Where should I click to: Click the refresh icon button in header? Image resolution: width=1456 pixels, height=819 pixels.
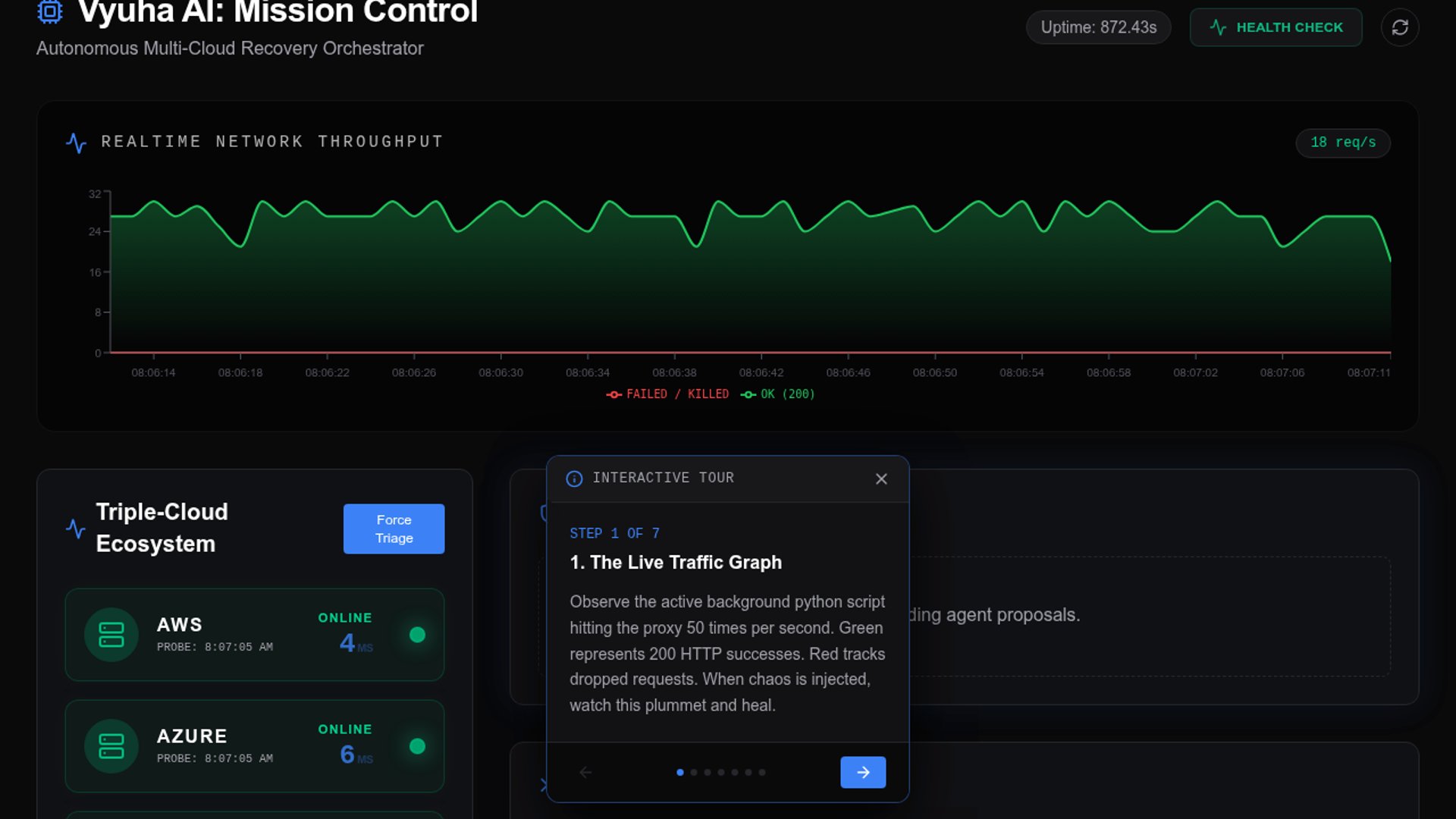click(1399, 27)
